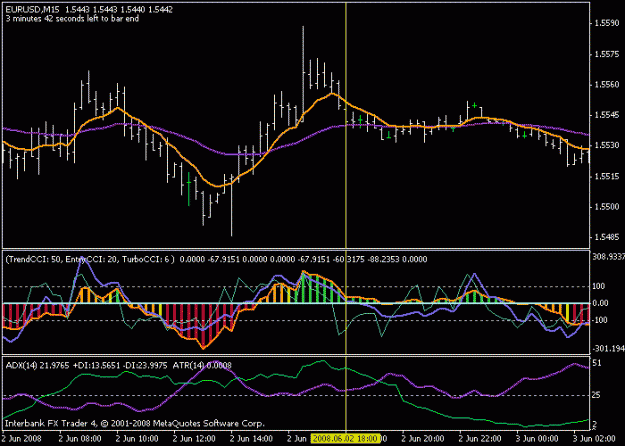This screenshot has height=446, width=625.
Task: Click the 1.5545 price axis label
Action: 607,115
